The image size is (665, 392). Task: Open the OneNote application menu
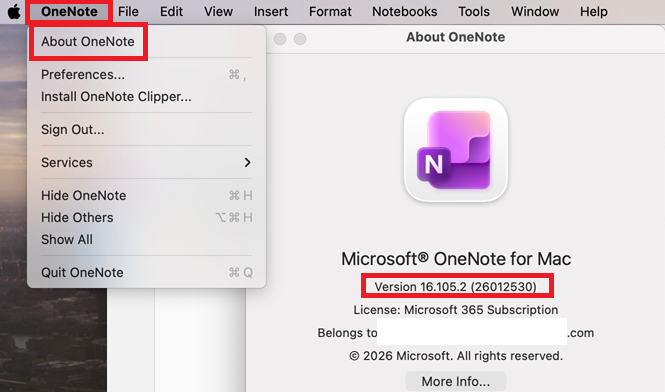pyautogui.click(x=69, y=11)
